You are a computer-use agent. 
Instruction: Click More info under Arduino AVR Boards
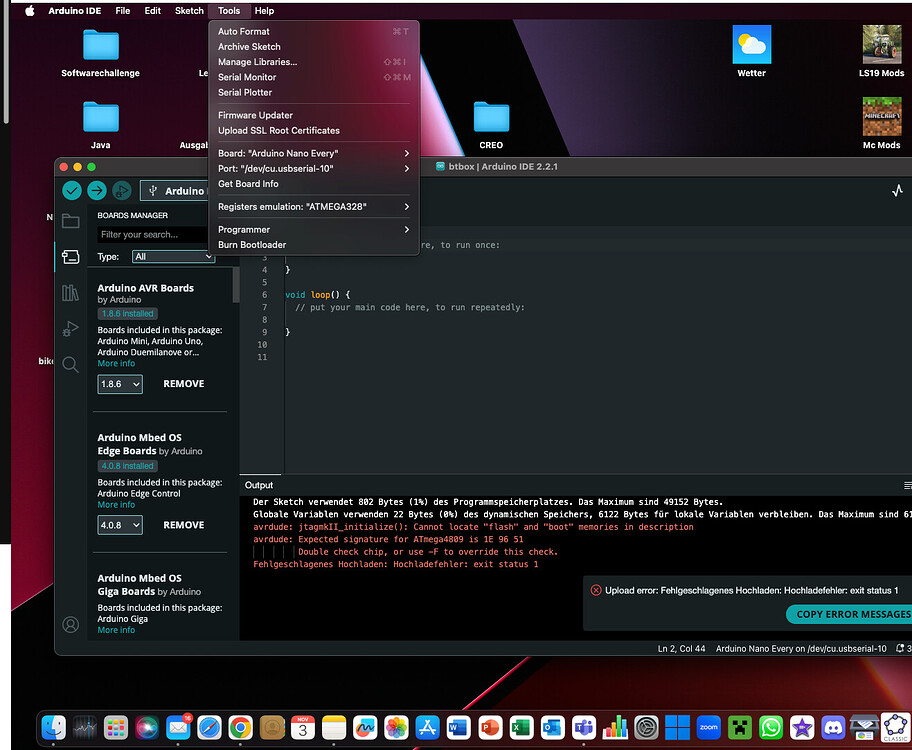pos(116,363)
